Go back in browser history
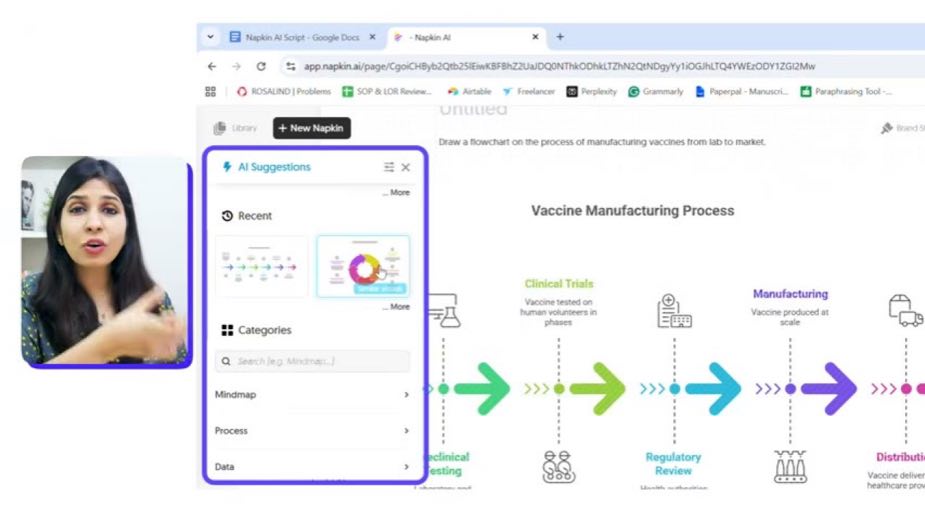This screenshot has height=520, width=925. [212, 66]
